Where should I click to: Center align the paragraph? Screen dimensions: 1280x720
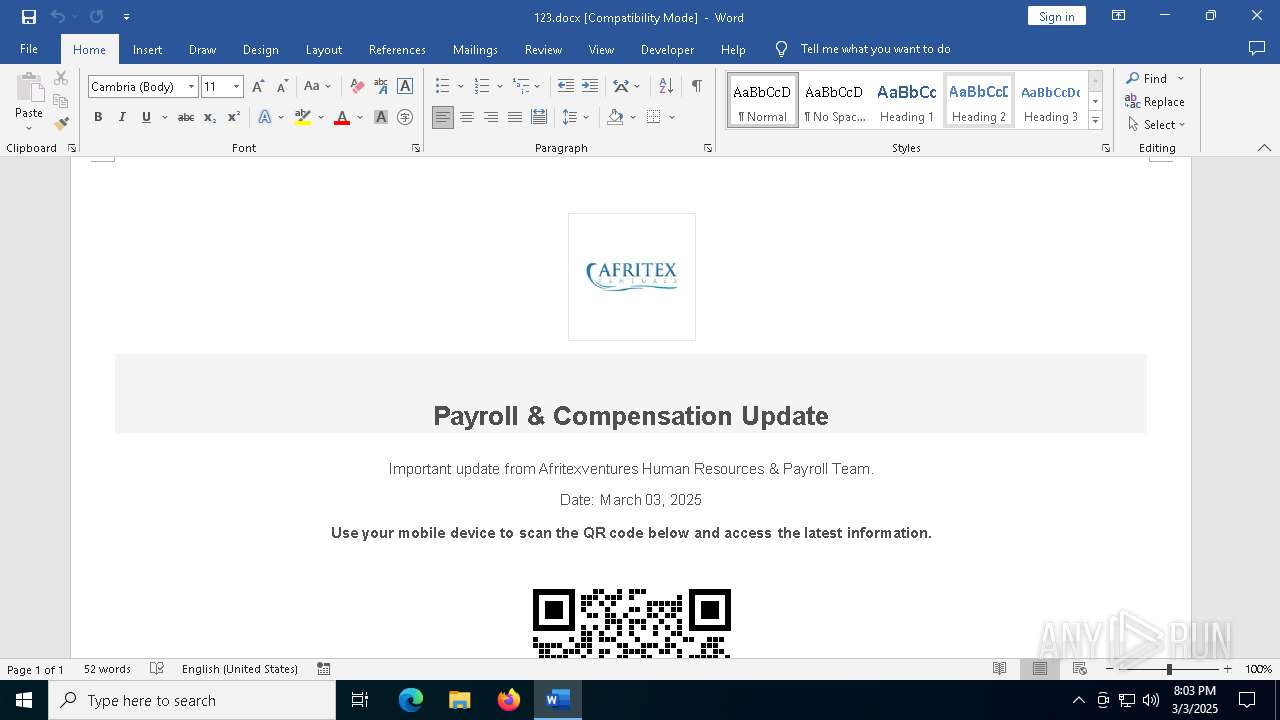(x=467, y=117)
